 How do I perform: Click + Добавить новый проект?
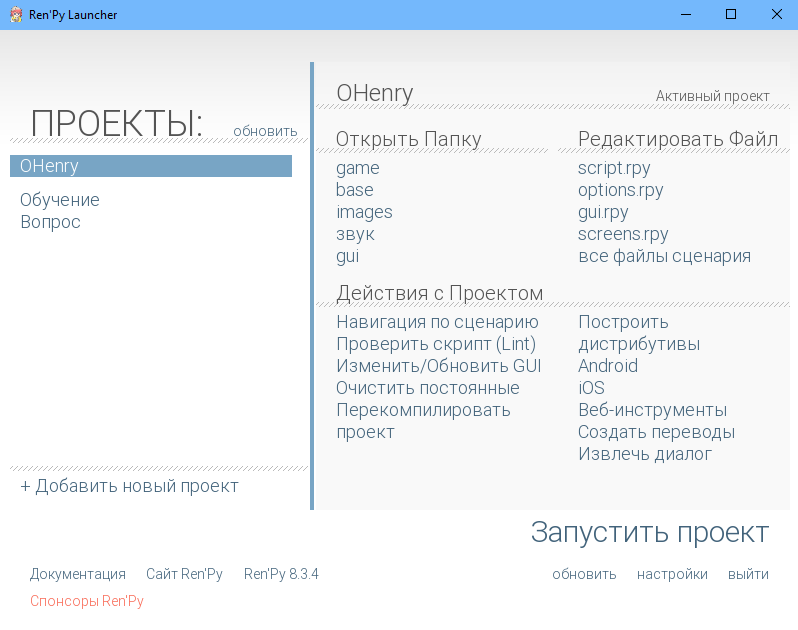tap(129, 486)
